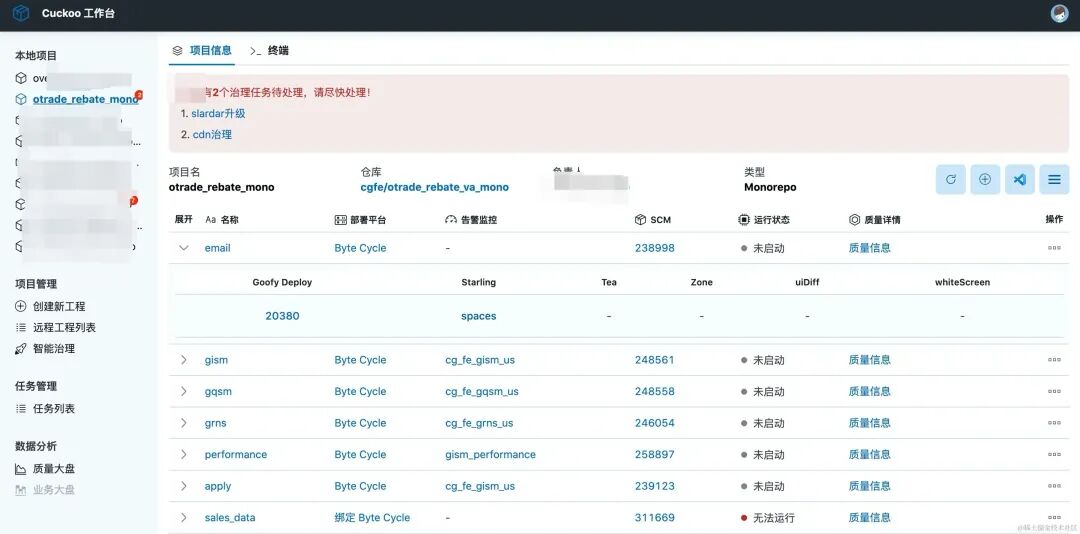Click the performance project name
1080x534 pixels.
pyautogui.click(x=236, y=455)
